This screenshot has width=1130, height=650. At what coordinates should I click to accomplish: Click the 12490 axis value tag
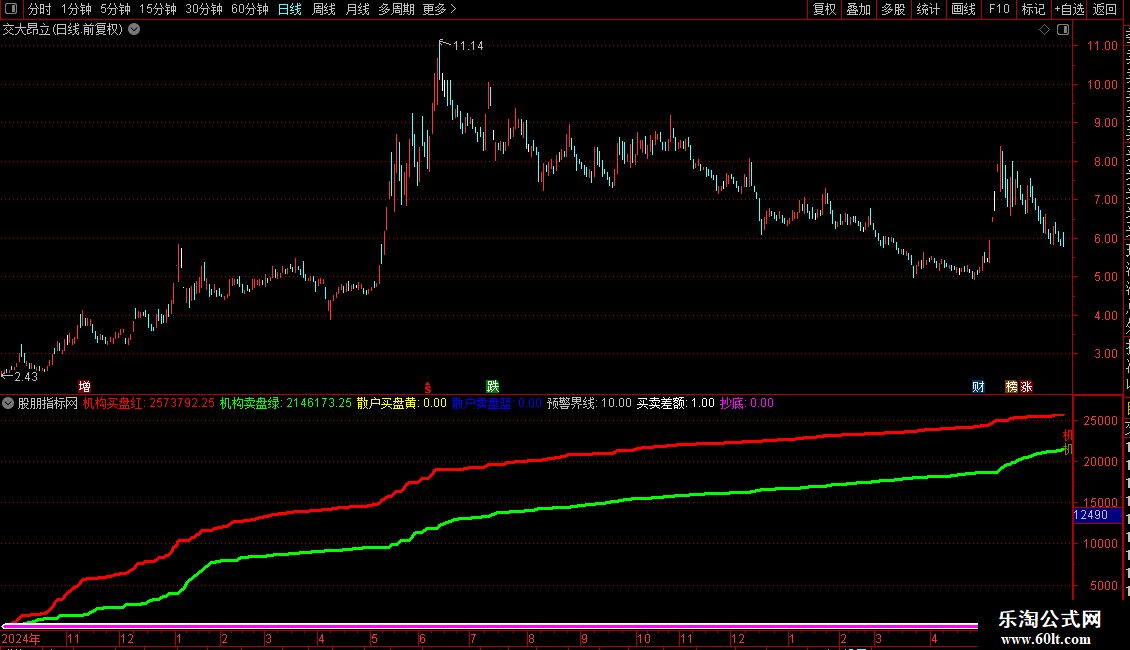pyautogui.click(x=1097, y=515)
